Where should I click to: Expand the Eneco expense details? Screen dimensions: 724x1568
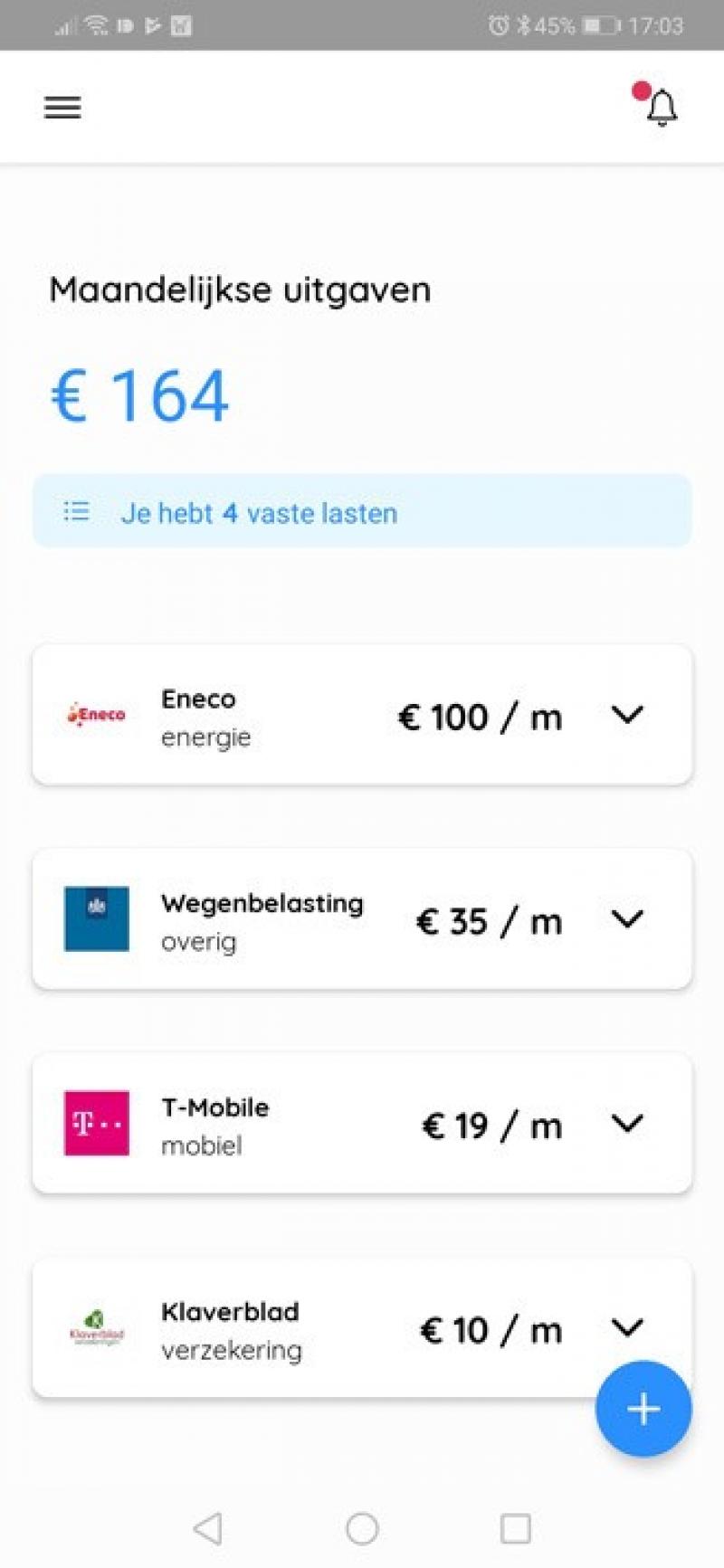(x=627, y=715)
